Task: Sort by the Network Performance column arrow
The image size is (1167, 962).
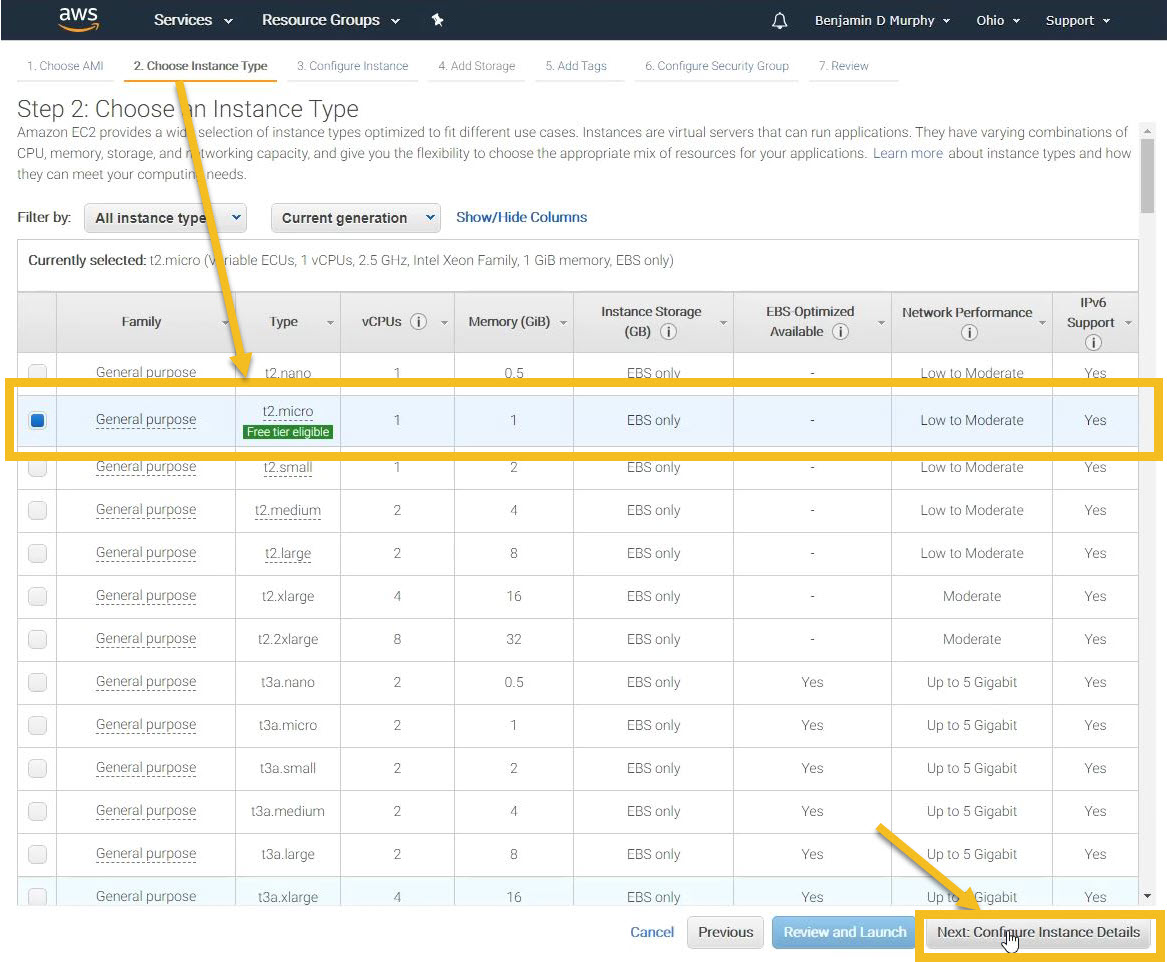Action: coord(1042,323)
